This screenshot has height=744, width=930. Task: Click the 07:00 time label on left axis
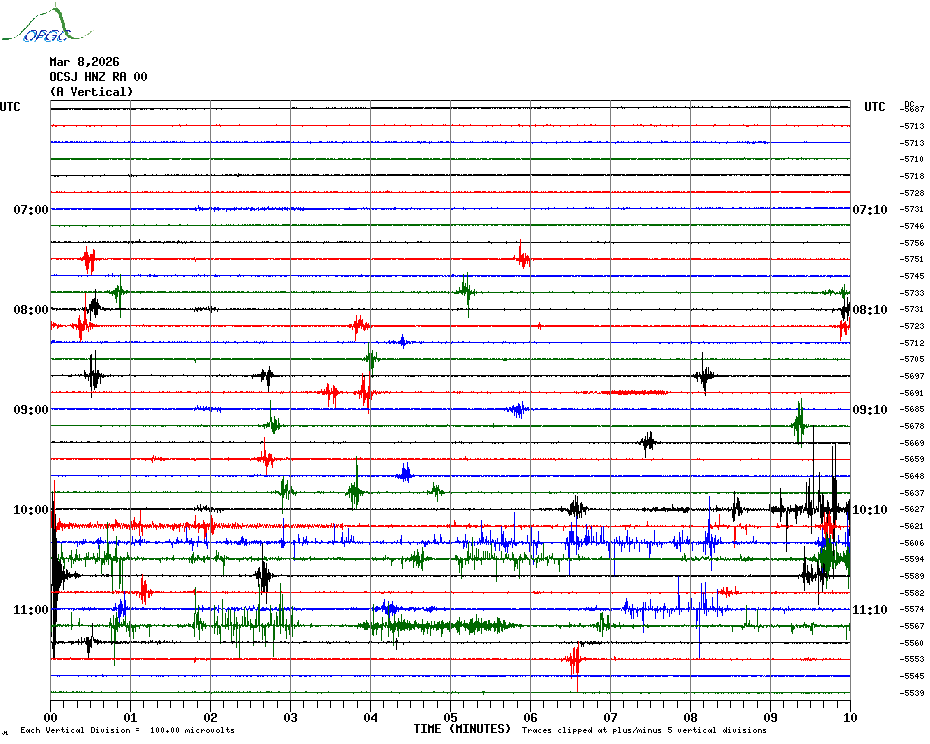click(x=30, y=210)
